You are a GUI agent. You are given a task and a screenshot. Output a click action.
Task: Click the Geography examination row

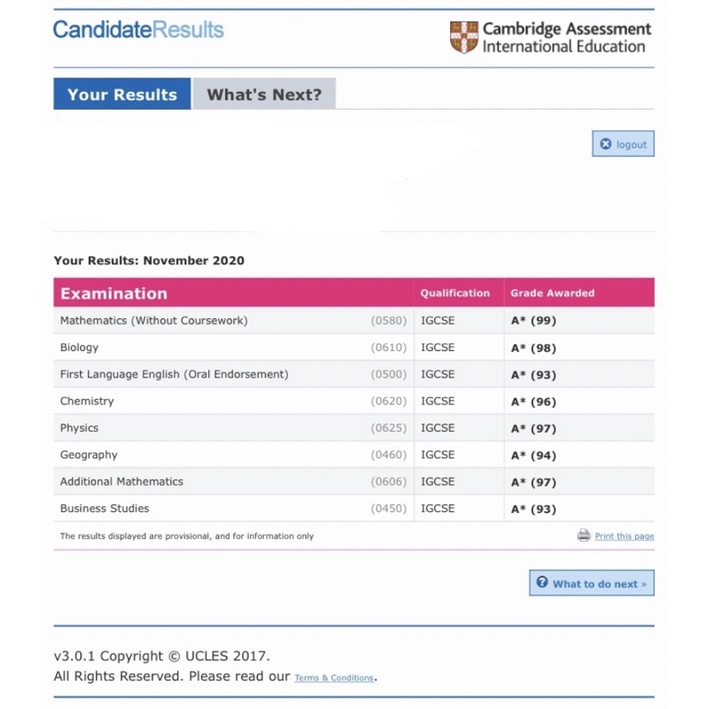[89, 455]
